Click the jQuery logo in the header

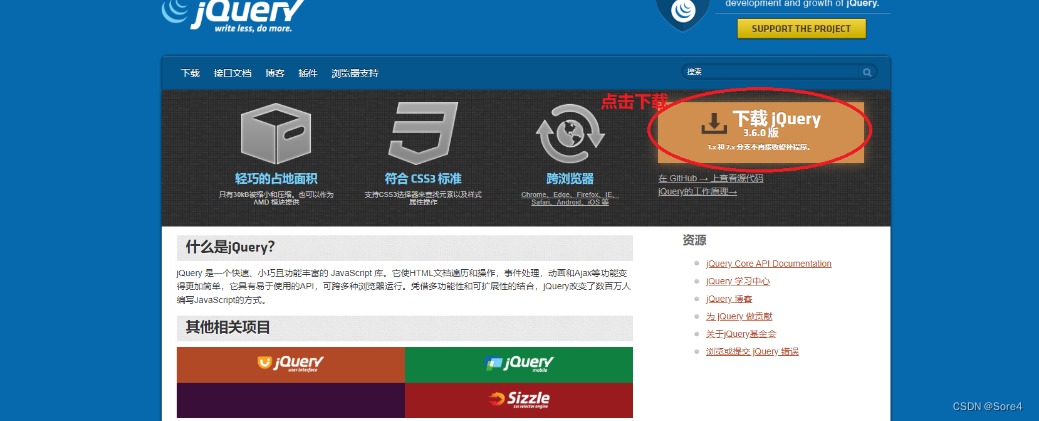[233, 15]
